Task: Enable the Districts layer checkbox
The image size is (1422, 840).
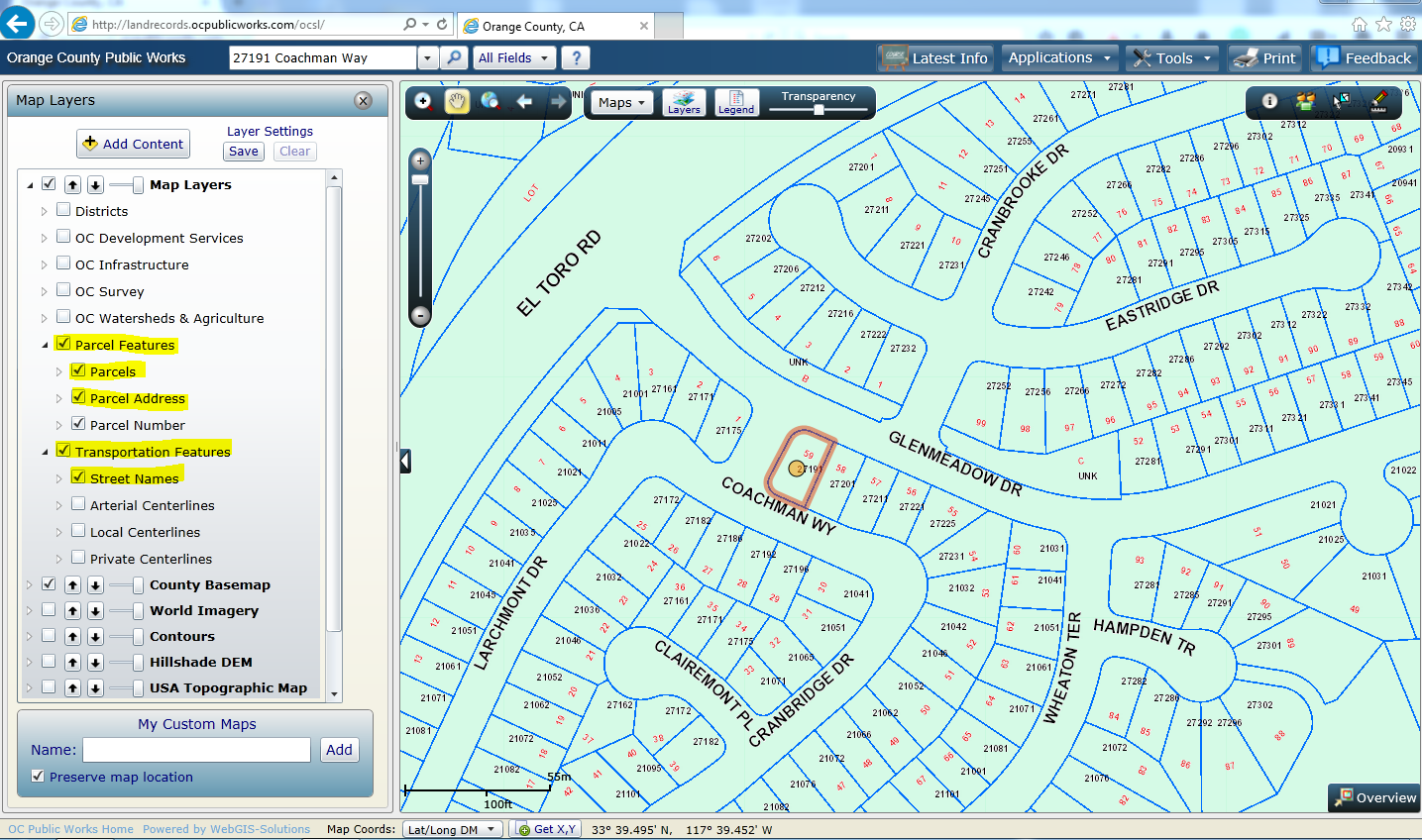Action: tap(63, 210)
